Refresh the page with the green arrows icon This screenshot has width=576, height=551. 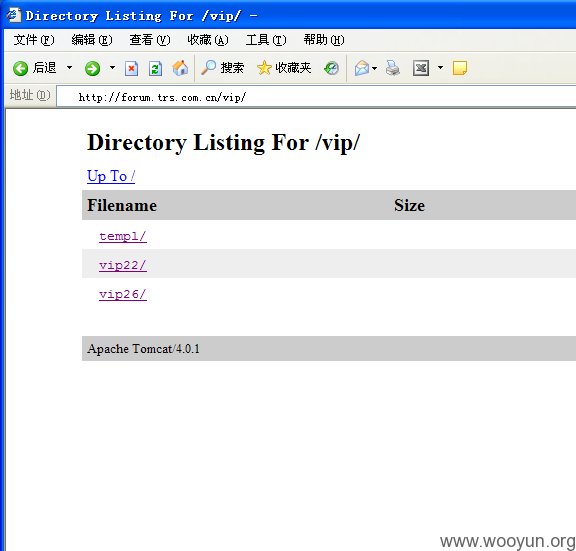click(x=155, y=68)
